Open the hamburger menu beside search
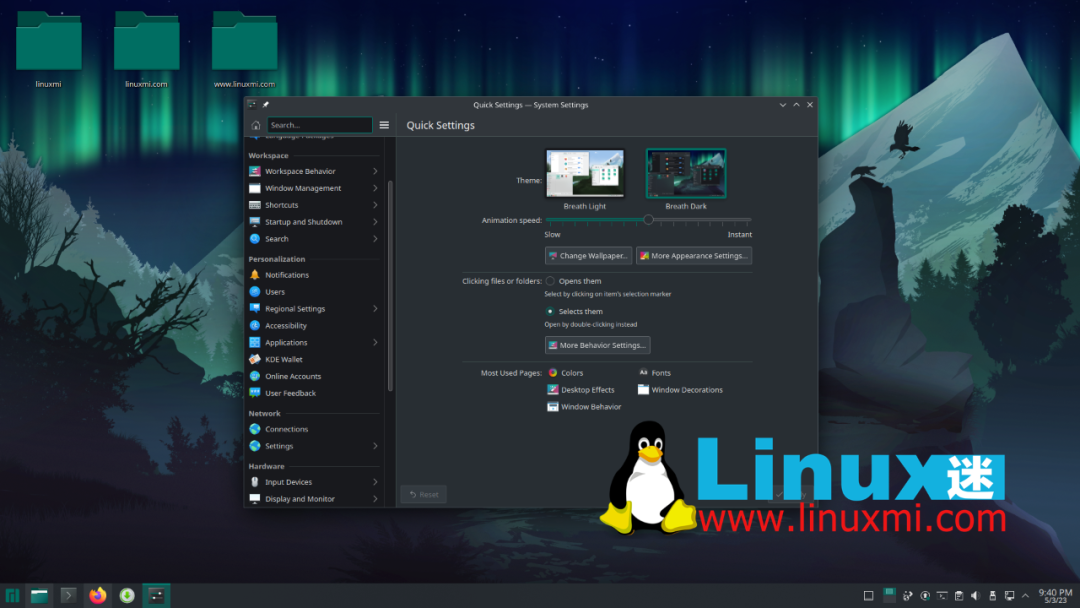This screenshot has height=608, width=1080. (x=384, y=125)
